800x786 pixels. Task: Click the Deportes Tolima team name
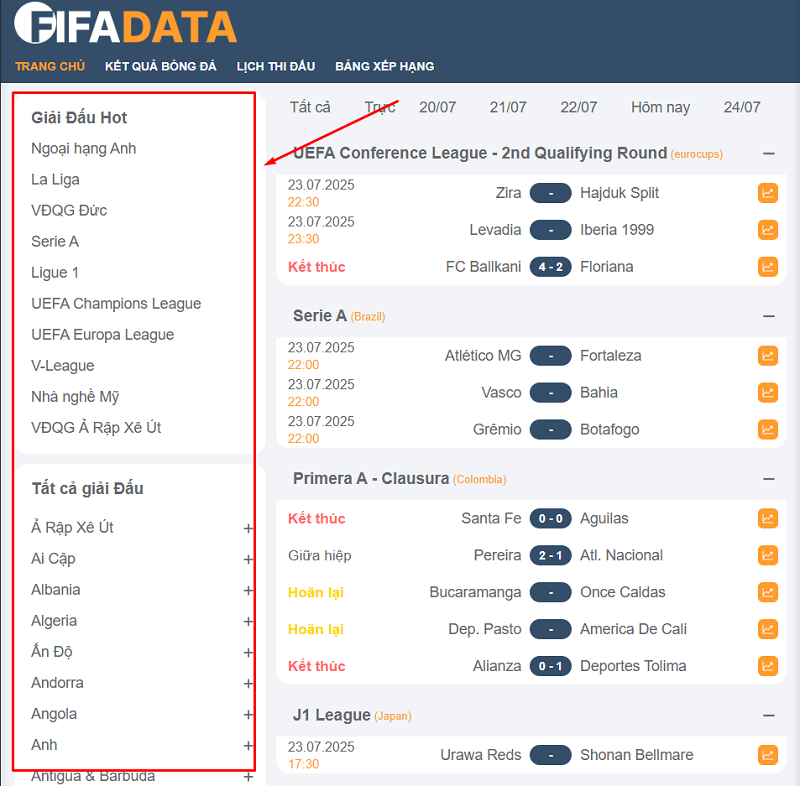coord(633,666)
